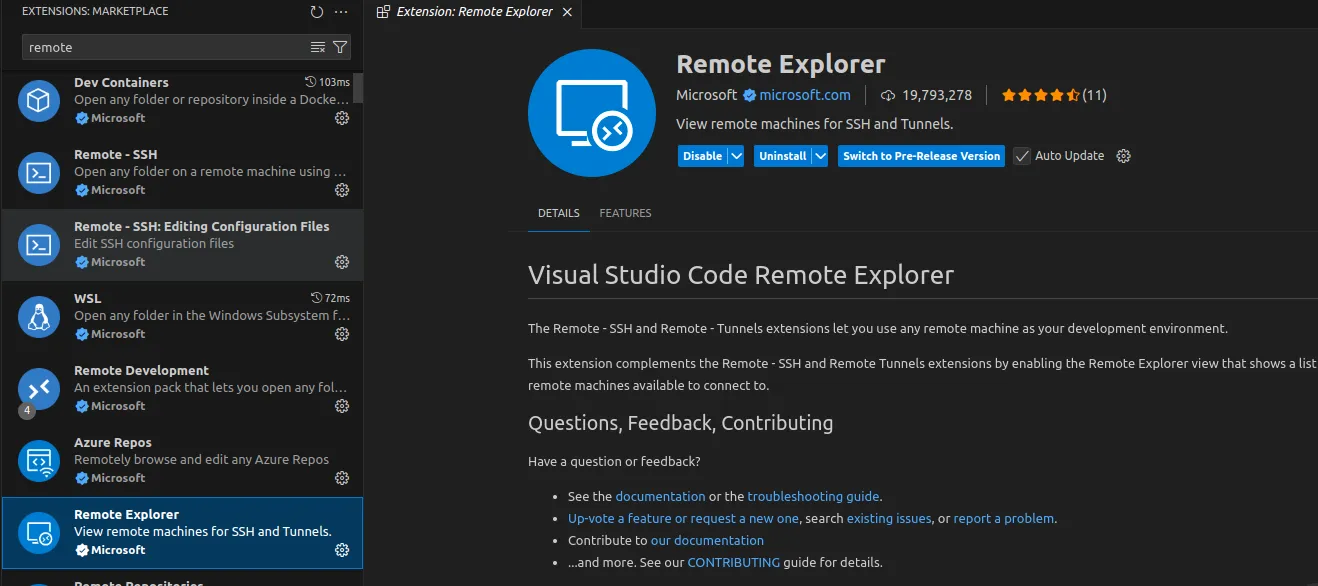Select the Dev Containers extension icon

click(39, 101)
